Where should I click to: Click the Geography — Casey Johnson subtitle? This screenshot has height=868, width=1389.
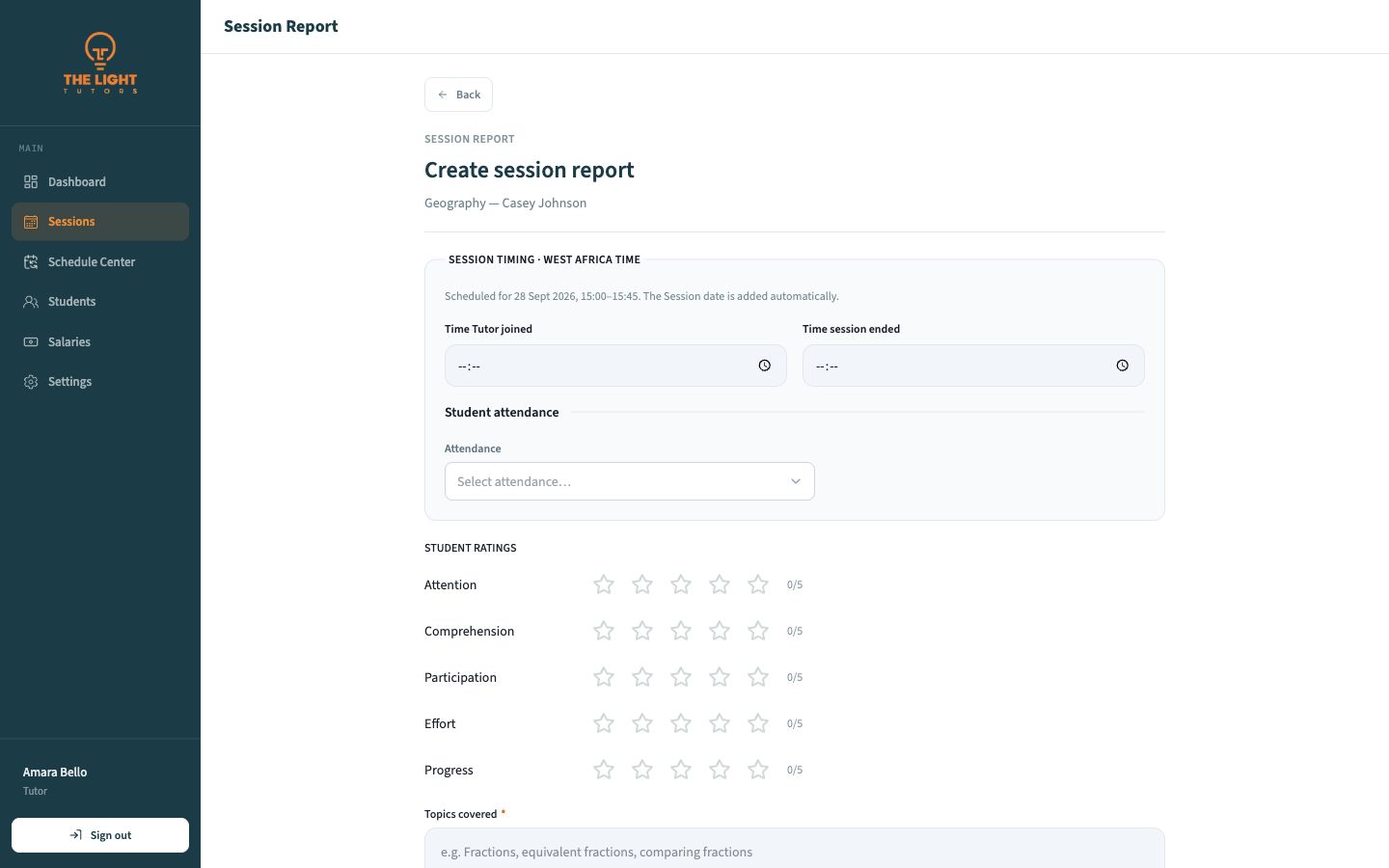(505, 203)
